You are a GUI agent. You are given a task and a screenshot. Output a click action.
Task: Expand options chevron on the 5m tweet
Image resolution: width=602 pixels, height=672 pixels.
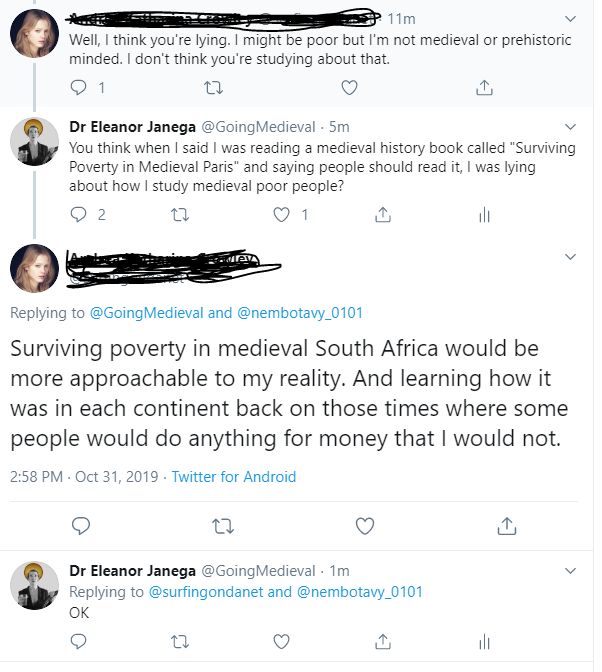(x=570, y=127)
